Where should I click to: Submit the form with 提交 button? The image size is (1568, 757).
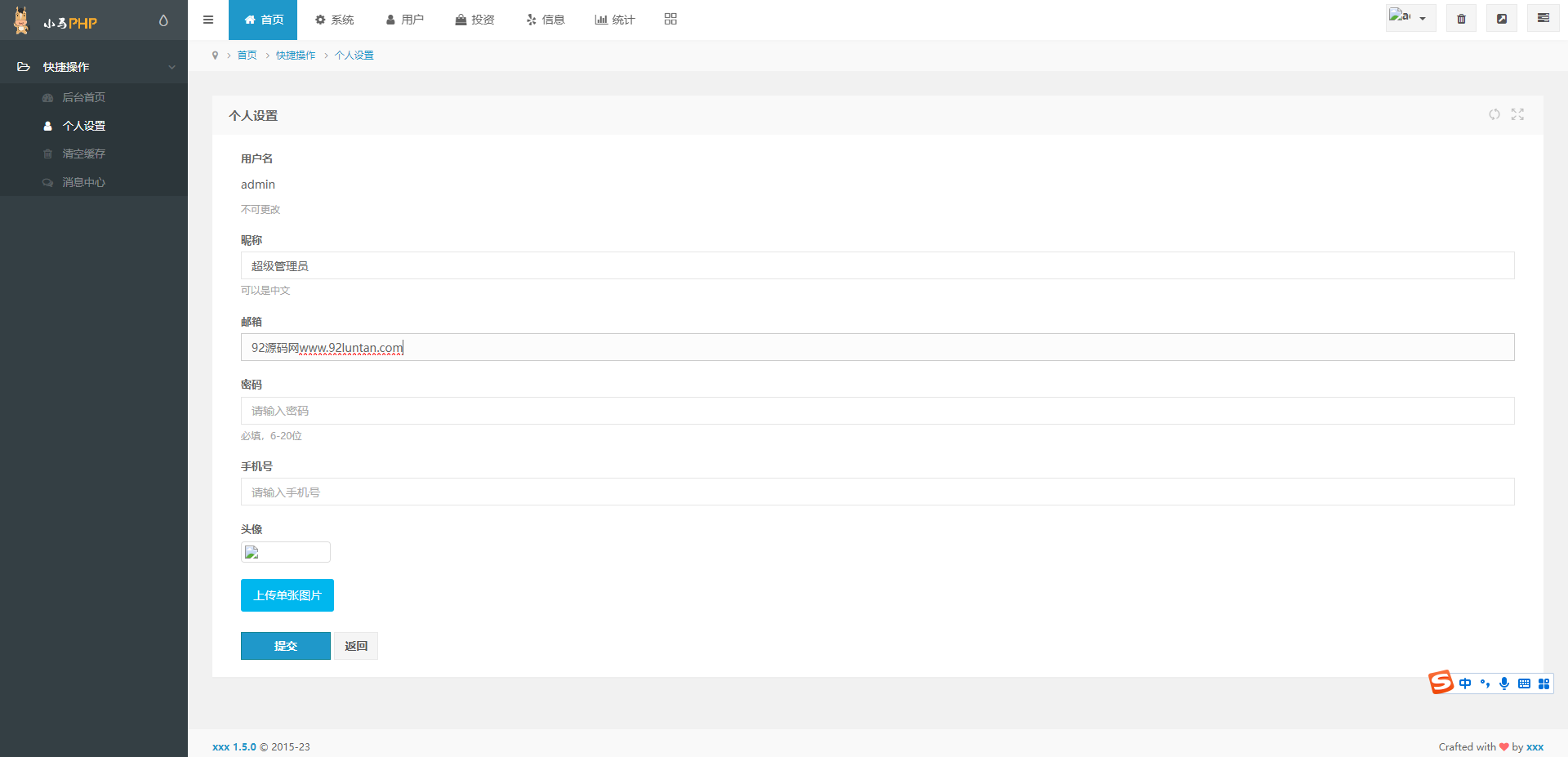pyautogui.click(x=286, y=646)
